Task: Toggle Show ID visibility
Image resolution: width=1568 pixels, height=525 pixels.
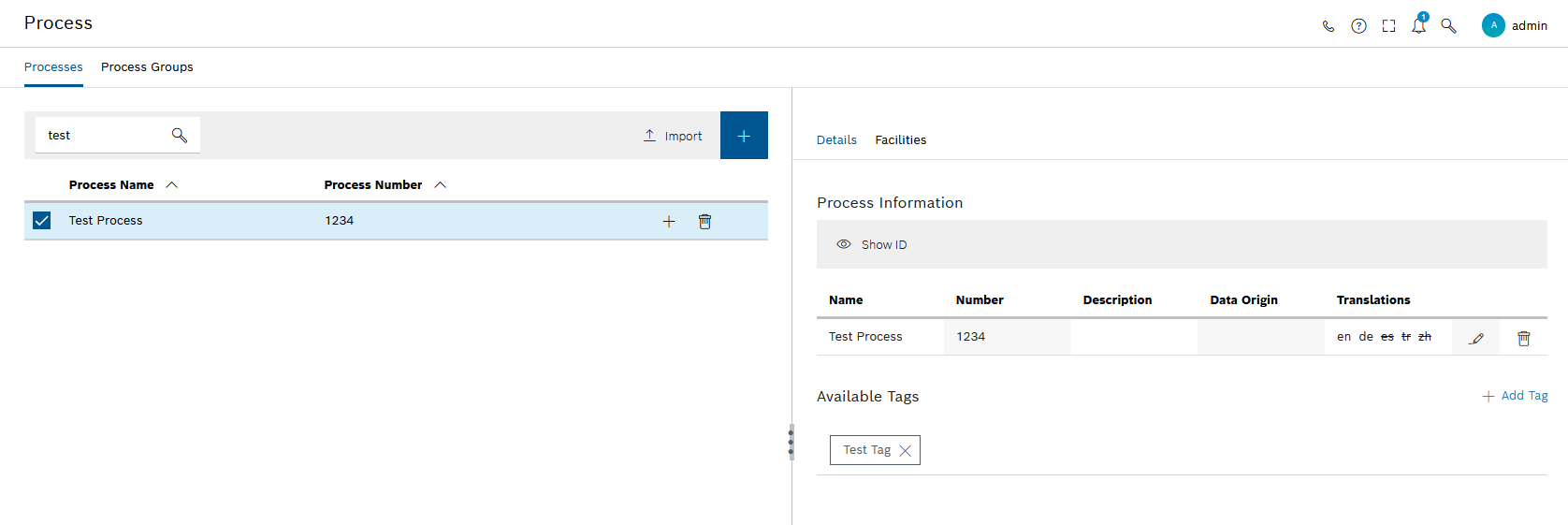Action: [871, 245]
